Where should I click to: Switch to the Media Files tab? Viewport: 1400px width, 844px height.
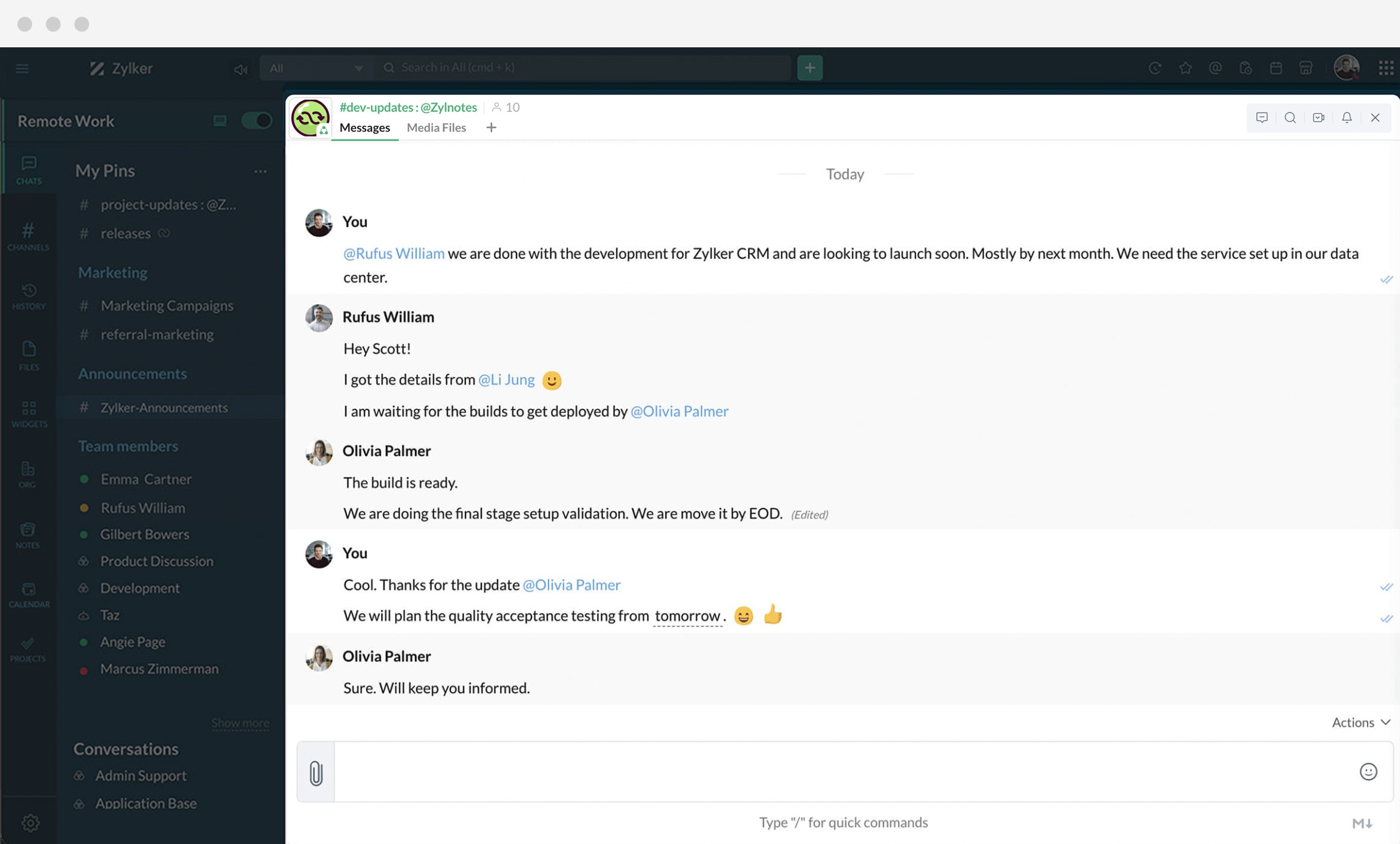click(x=435, y=127)
